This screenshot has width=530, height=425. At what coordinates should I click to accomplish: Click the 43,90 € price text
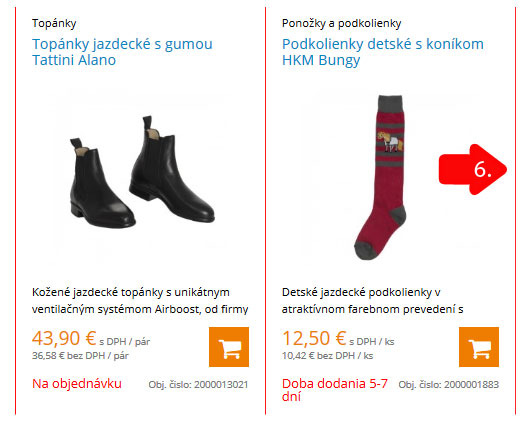pos(64,338)
